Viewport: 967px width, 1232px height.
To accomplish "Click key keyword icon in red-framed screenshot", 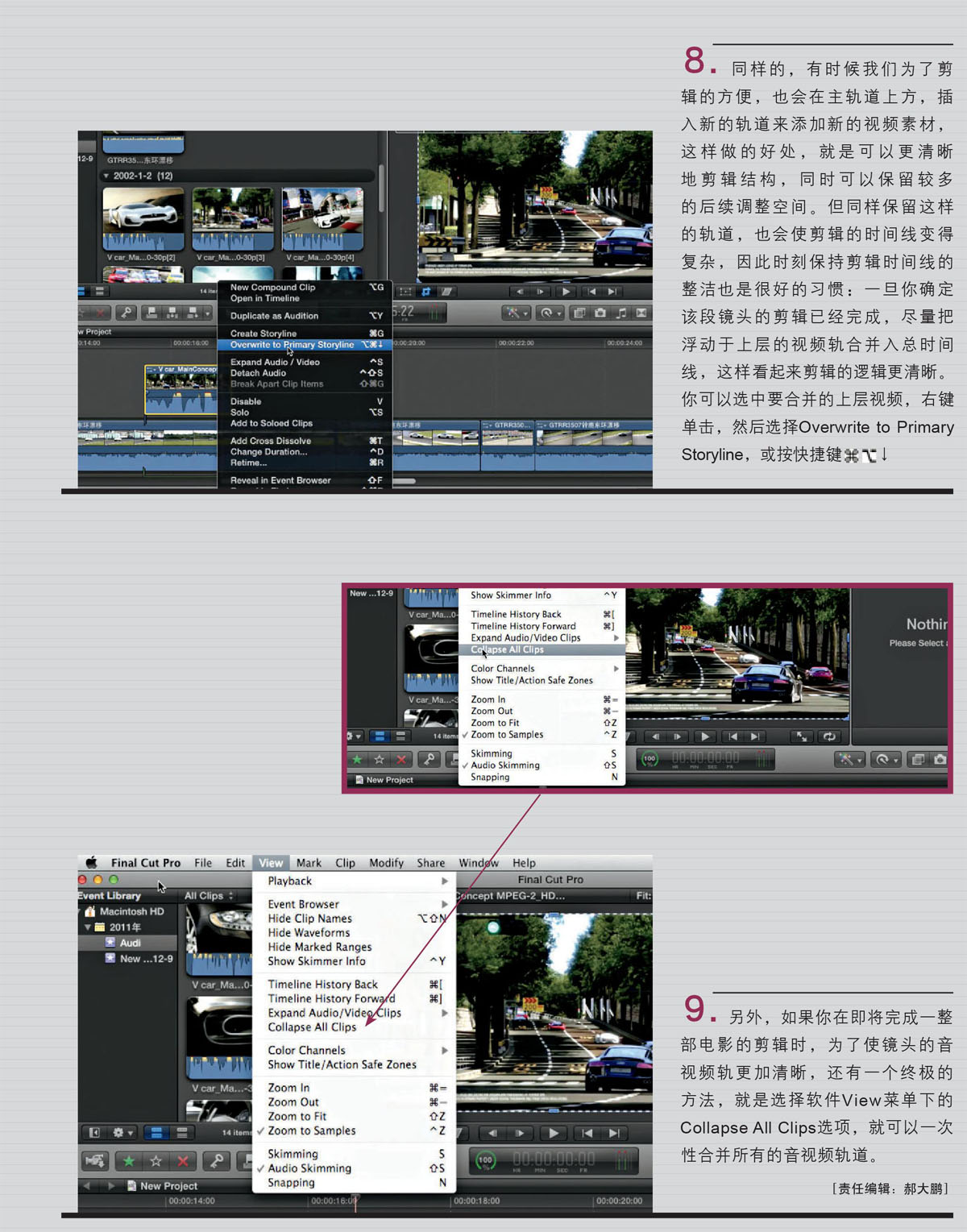I will coord(430,759).
